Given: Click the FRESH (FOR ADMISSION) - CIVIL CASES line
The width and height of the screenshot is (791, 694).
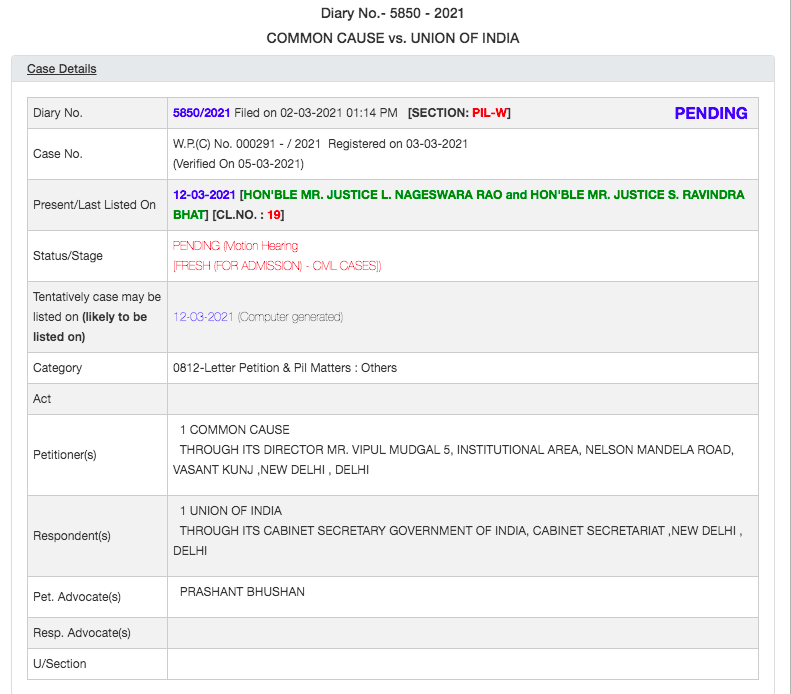Looking at the screenshot, I should [x=277, y=266].
